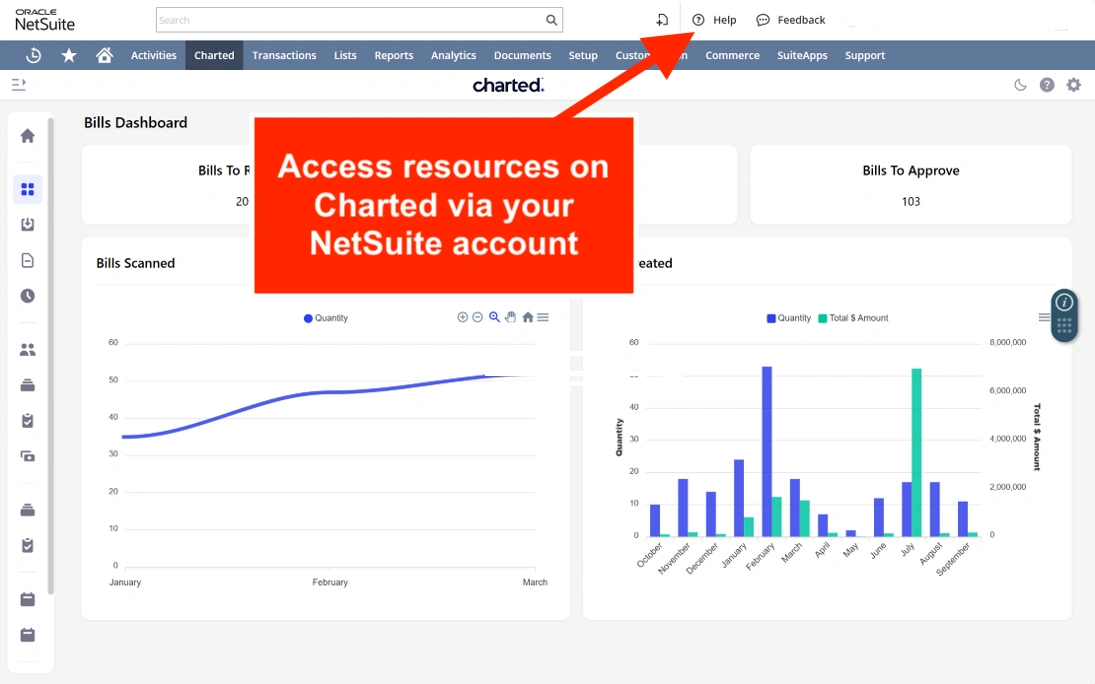Open Bills Scanned chart hamburger menu
The image size is (1095, 684).
[543, 317]
